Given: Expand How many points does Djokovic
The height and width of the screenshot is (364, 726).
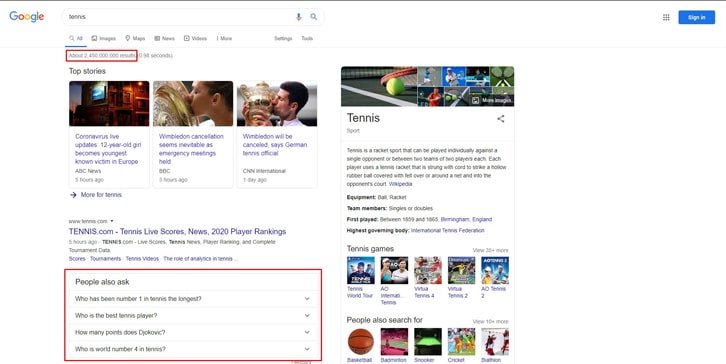Looking at the screenshot, I should click(193, 332).
